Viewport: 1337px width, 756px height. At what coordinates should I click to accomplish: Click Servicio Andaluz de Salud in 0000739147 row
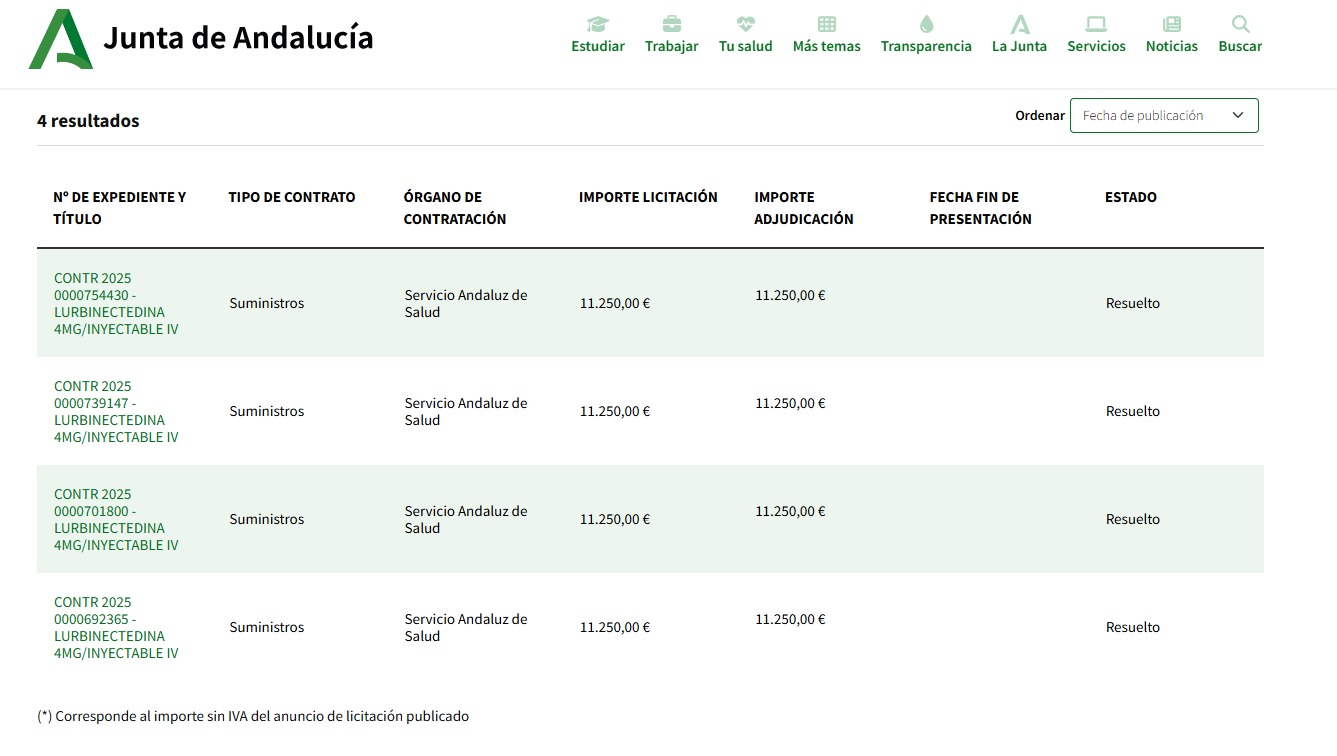click(466, 411)
